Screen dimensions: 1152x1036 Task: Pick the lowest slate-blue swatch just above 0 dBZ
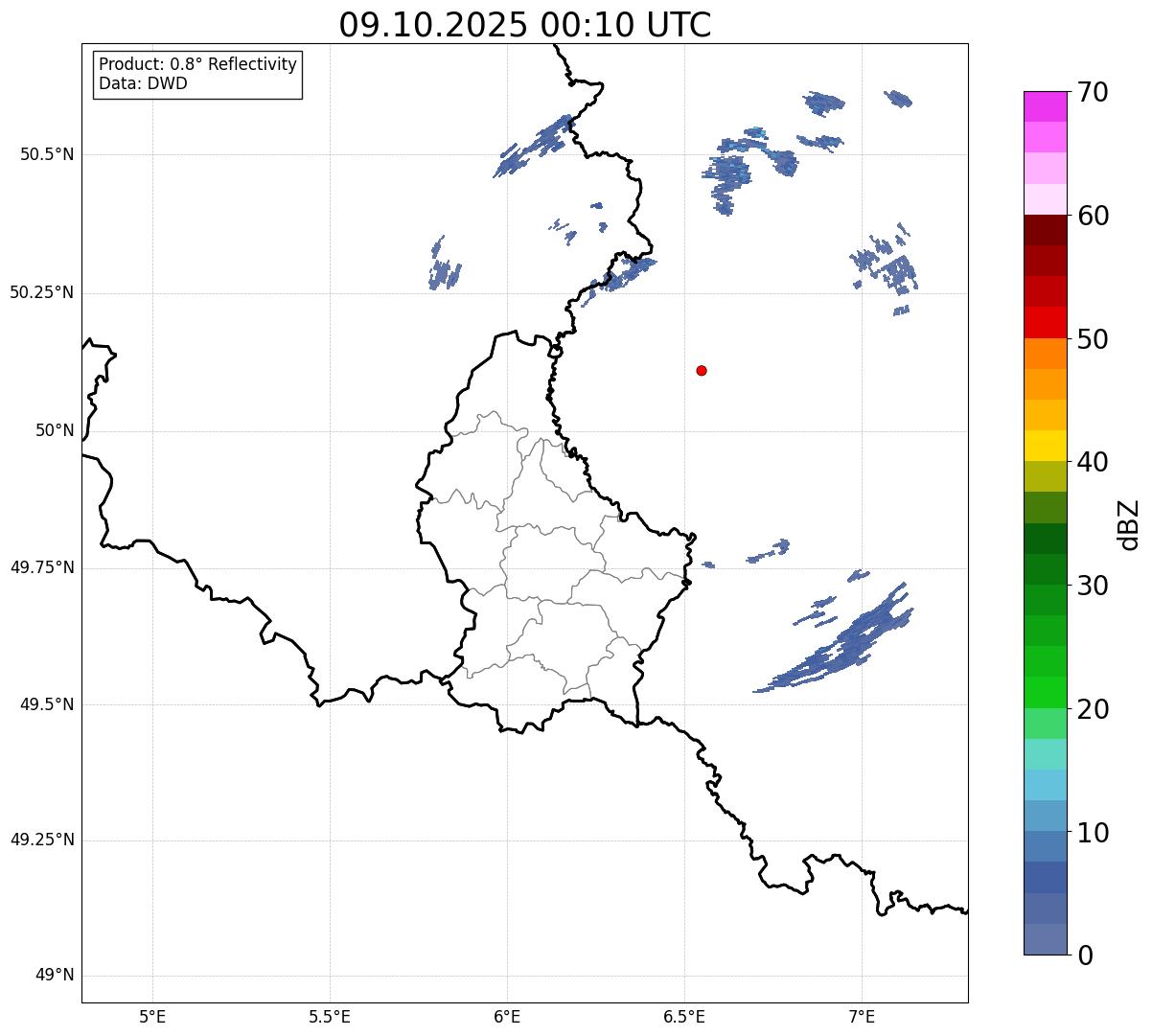point(1045,939)
